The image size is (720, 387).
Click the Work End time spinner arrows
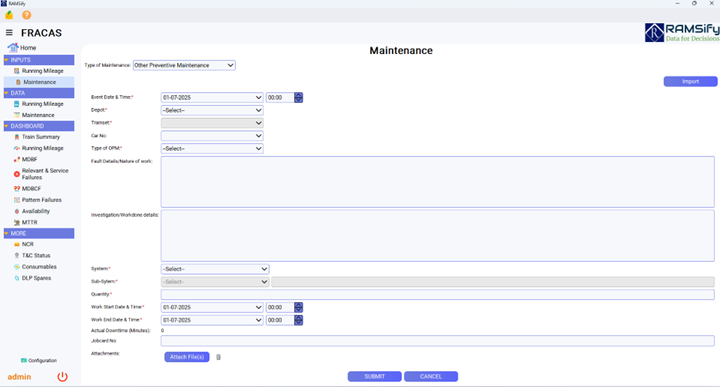[298, 320]
